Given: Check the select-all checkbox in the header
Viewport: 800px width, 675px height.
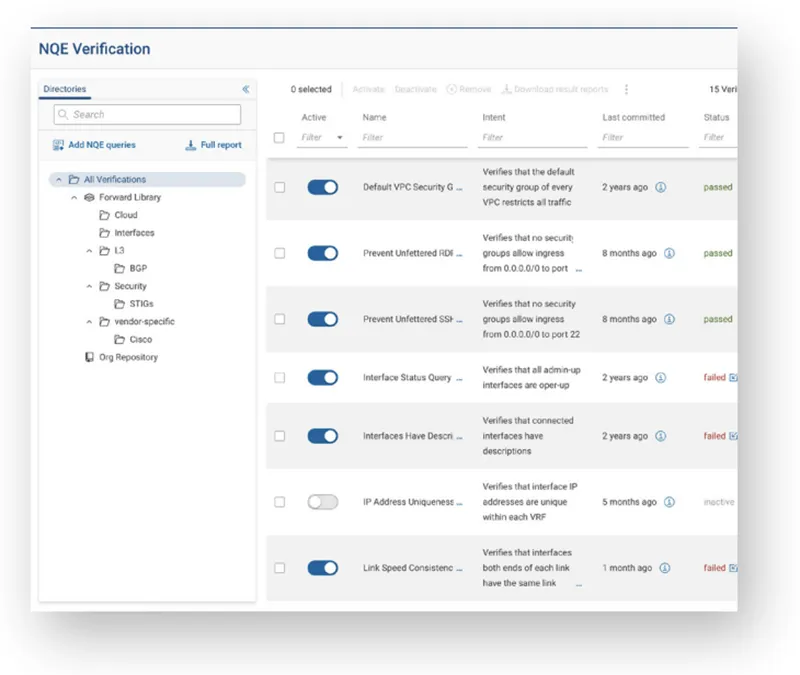Looking at the screenshot, I should [279, 138].
